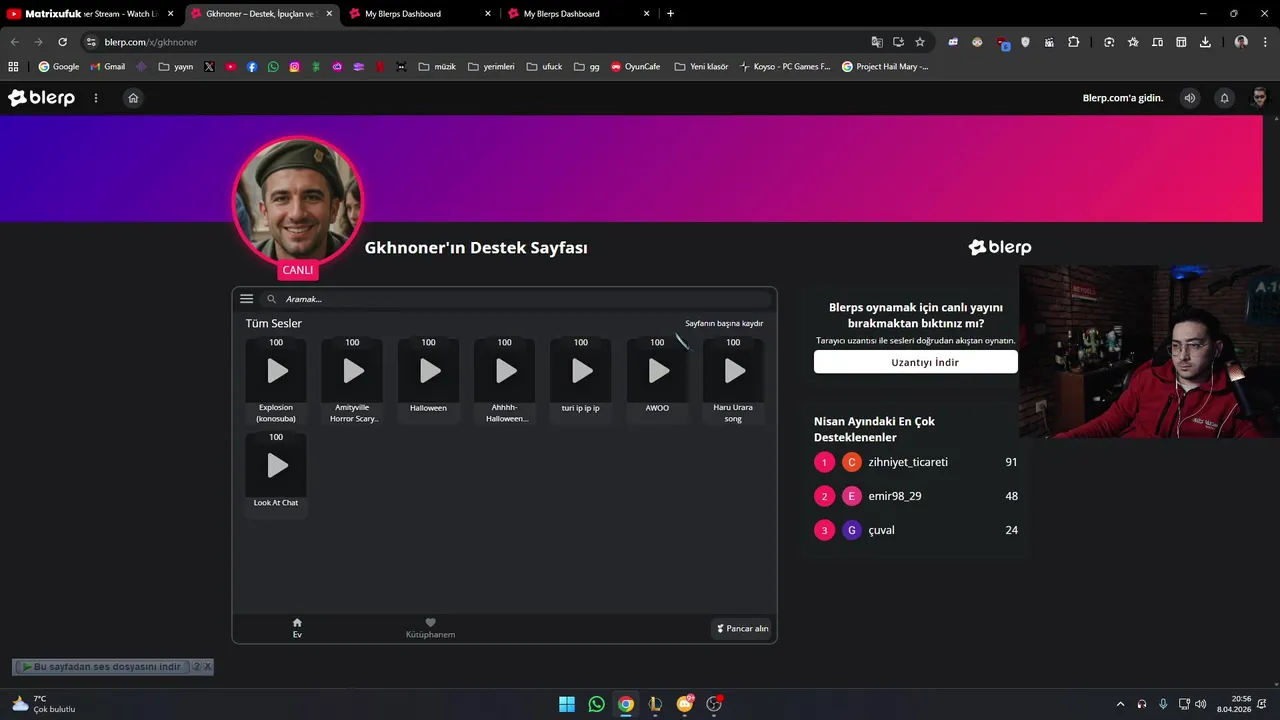
Task: Expand the Yeni klasör bookmark folder
Action: pos(701,67)
